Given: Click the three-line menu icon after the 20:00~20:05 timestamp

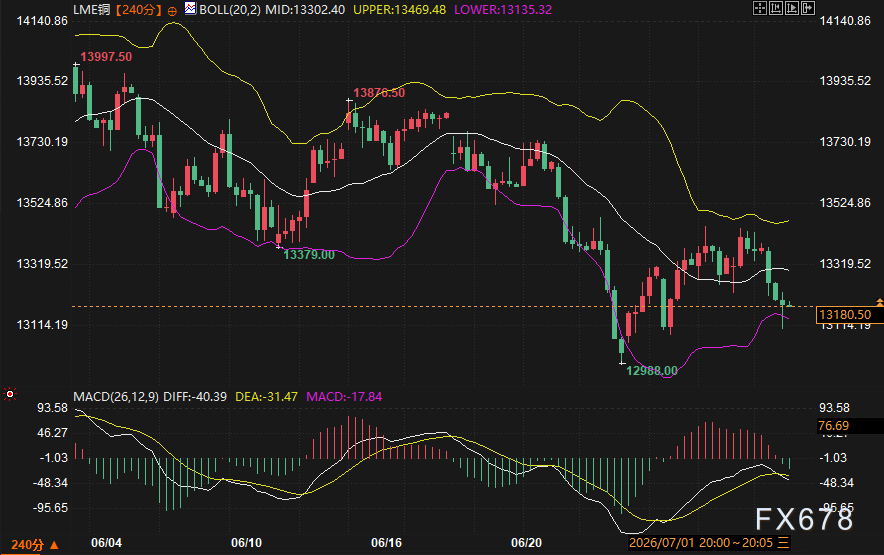Looking at the screenshot, I should tap(783, 543).
